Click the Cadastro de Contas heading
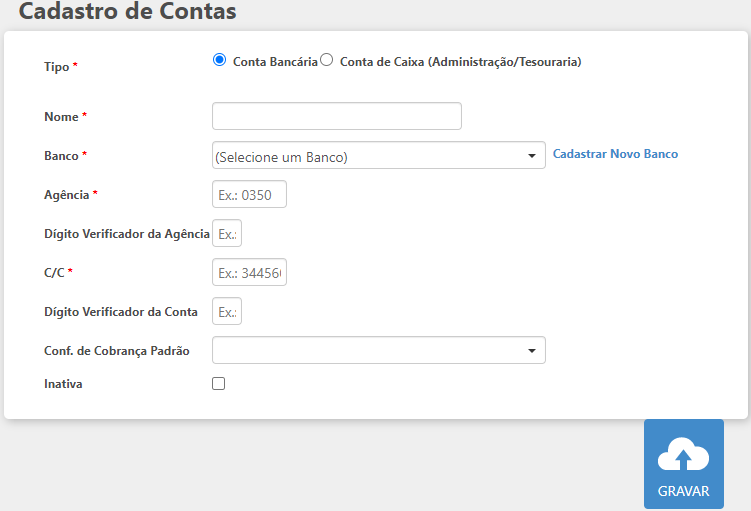This screenshot has height=511, width=751. (x=128, y=12)
